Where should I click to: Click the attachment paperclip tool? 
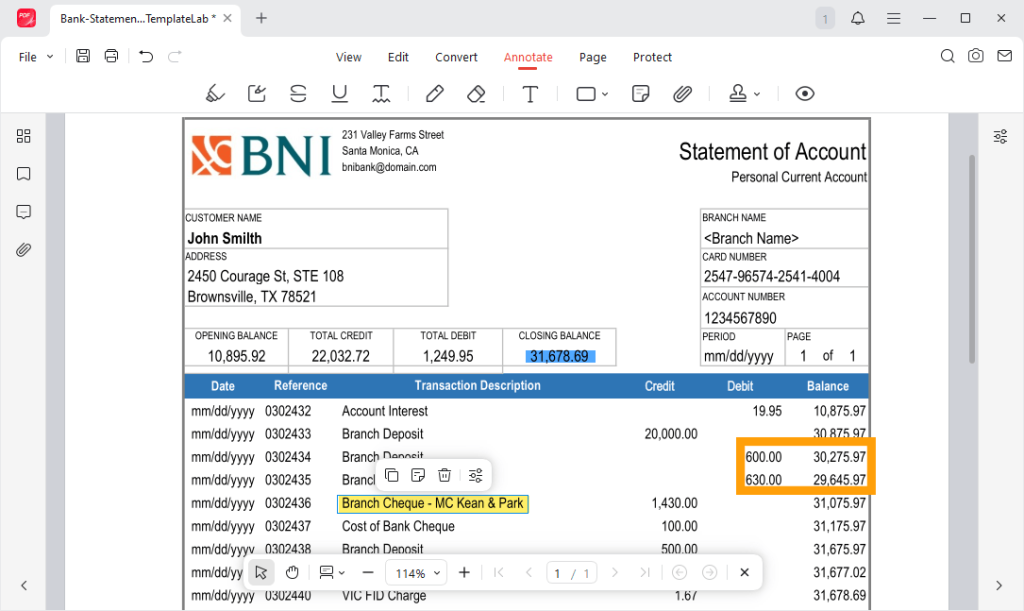pos(682,94)
